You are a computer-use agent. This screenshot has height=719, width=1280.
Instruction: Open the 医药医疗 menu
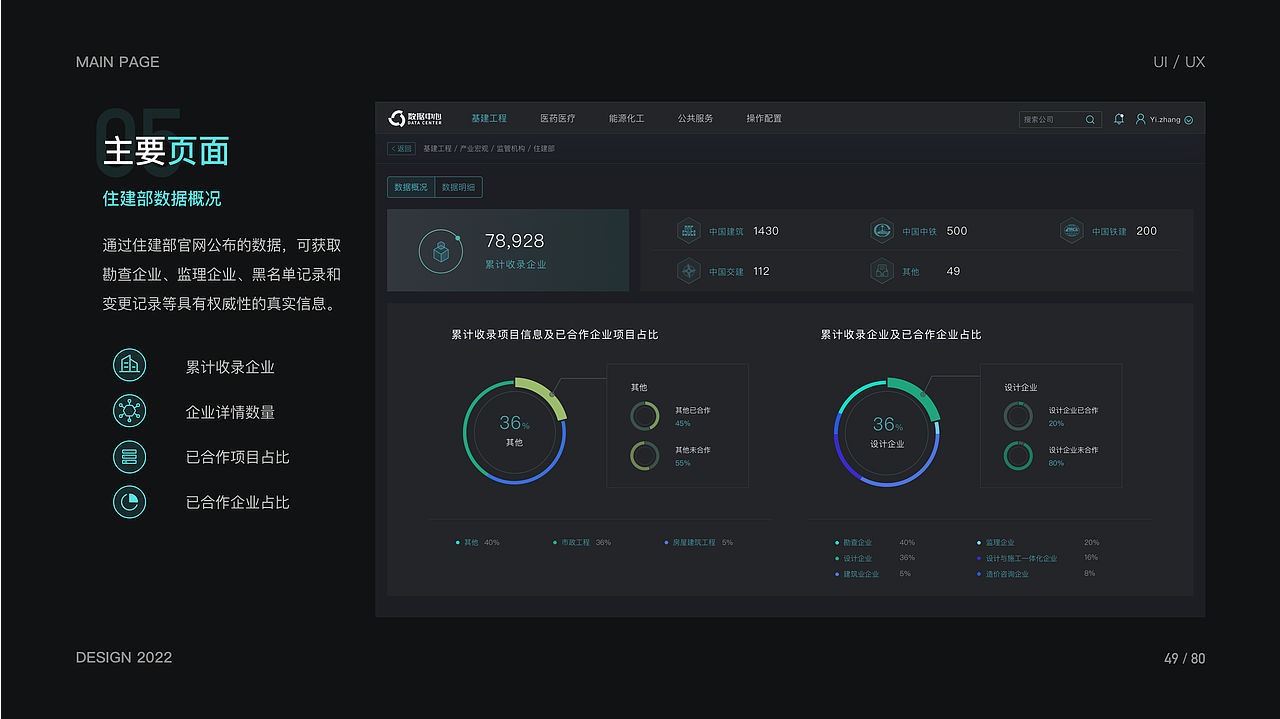pyautogui.click(x=558, y=119)
